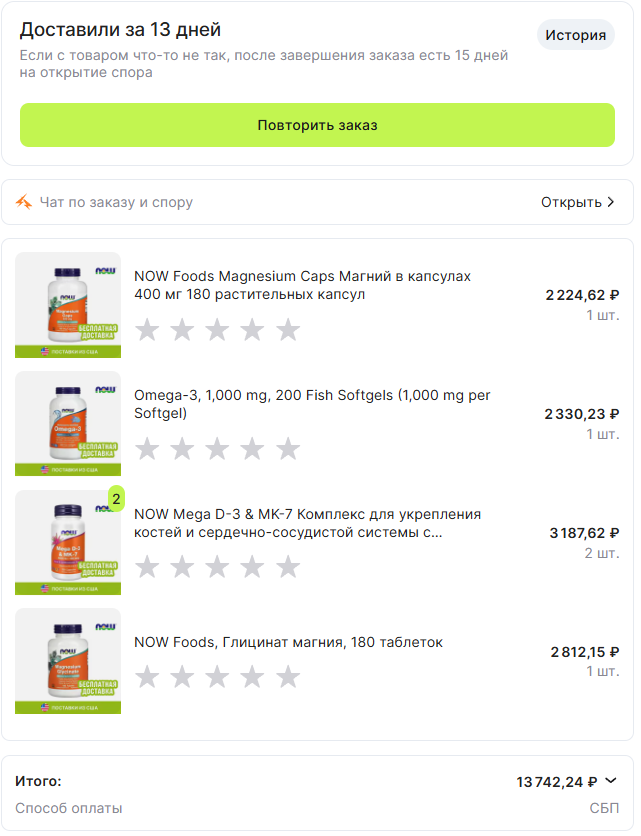The image size is (641, 836).
Task: Click the orange chat icon beside order chat
Action: [23, 203]
